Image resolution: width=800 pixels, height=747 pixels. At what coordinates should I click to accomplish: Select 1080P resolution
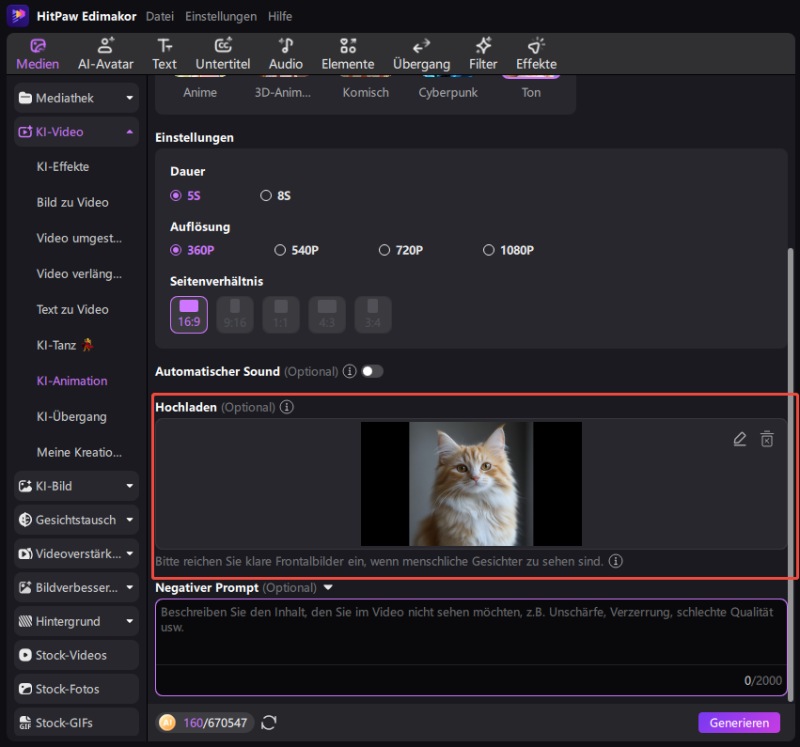point(489,250)
